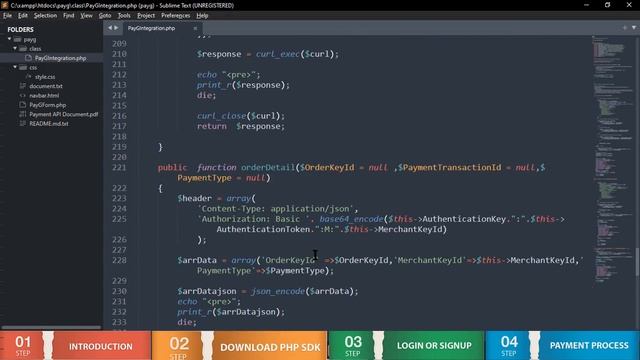
Task: Click the PayGForm.php file icon
Action: tap(23, 105)
